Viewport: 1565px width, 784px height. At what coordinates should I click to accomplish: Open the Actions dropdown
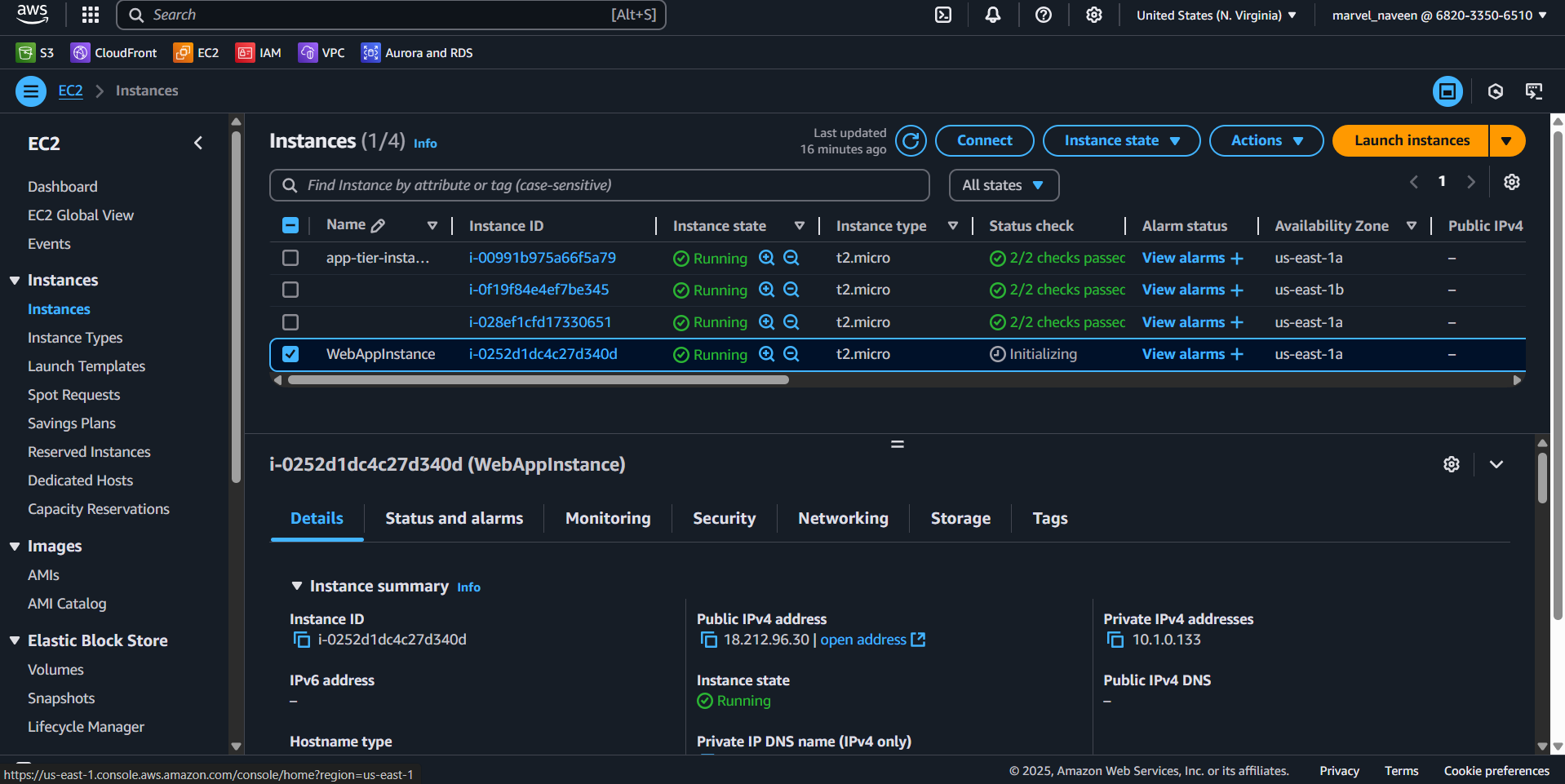pos(1266,140)
